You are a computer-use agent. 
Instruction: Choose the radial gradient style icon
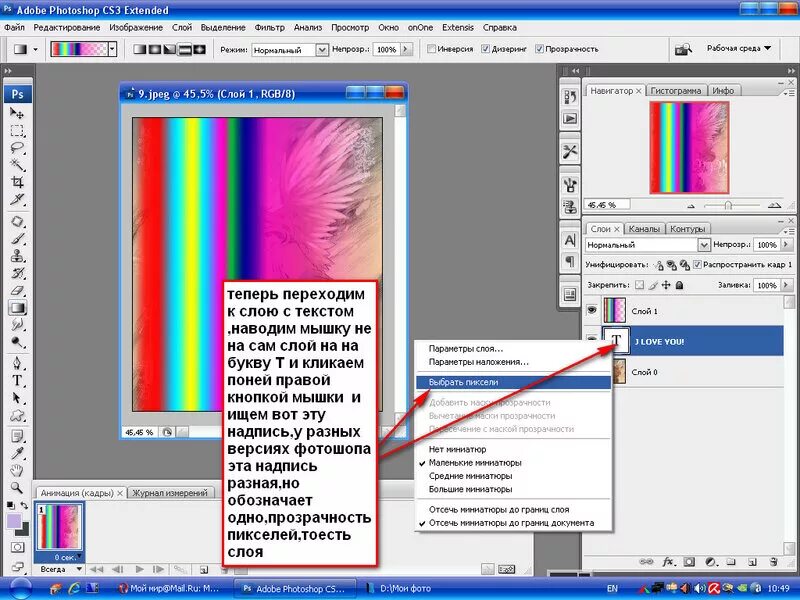click(x=155, y=49)
